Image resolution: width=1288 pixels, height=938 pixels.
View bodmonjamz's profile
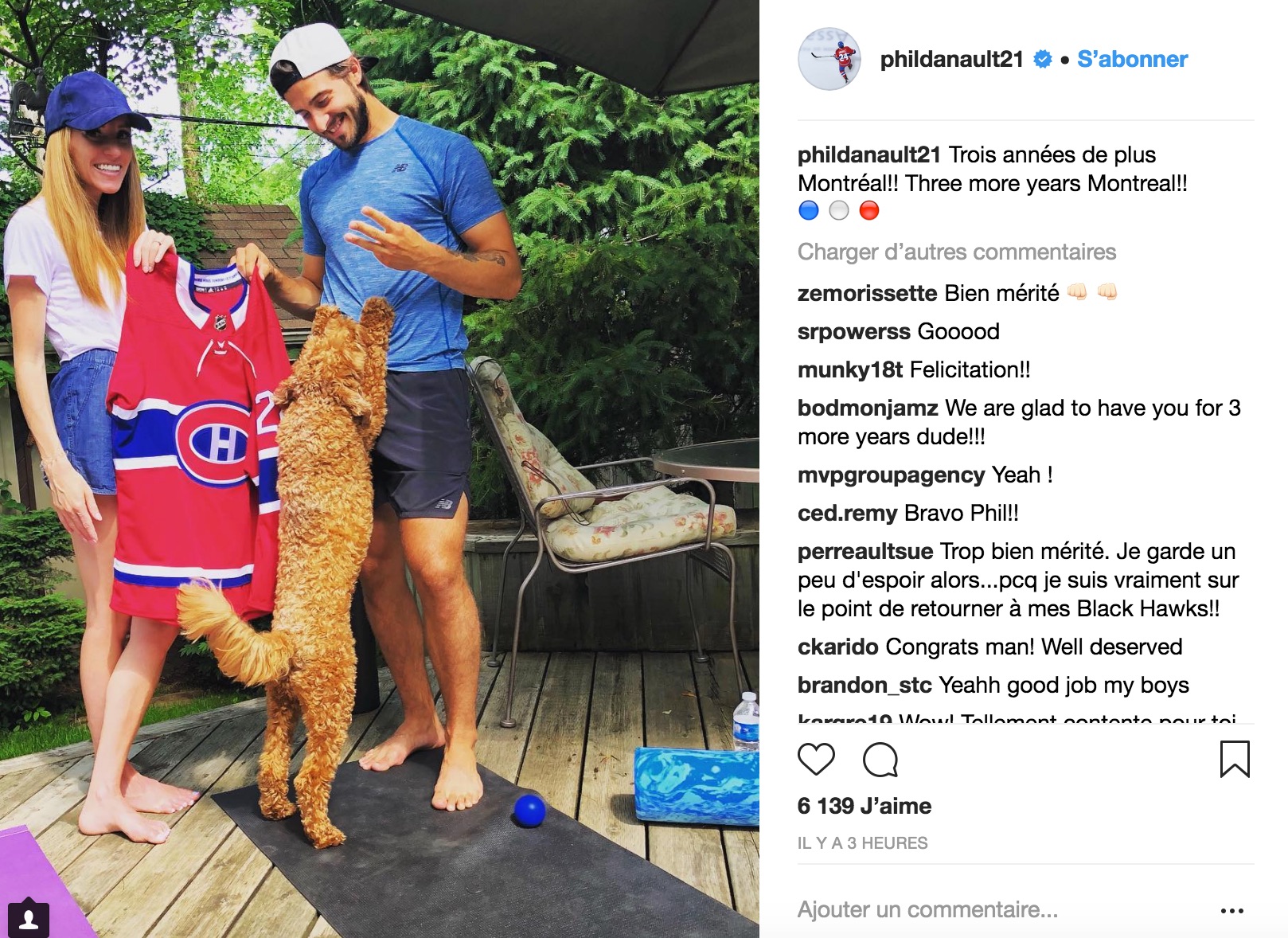tap(868, 408)
